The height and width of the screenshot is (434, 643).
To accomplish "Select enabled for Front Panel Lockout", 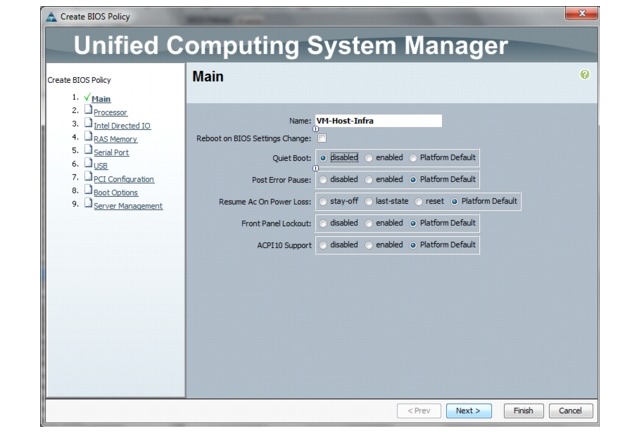I will [369, 223].
